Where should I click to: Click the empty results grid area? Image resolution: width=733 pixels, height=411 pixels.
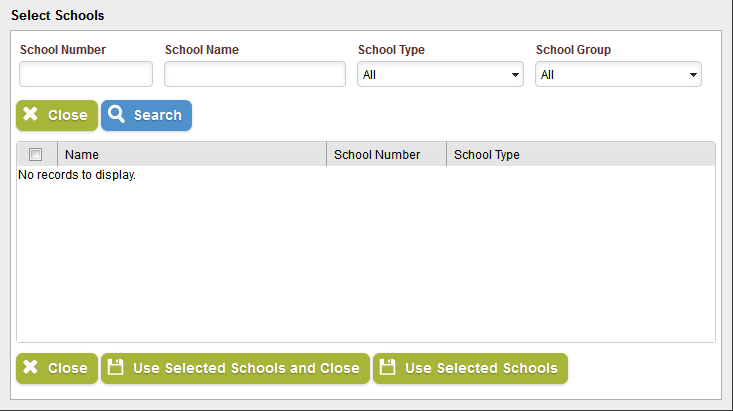click(x=365, y=260)
